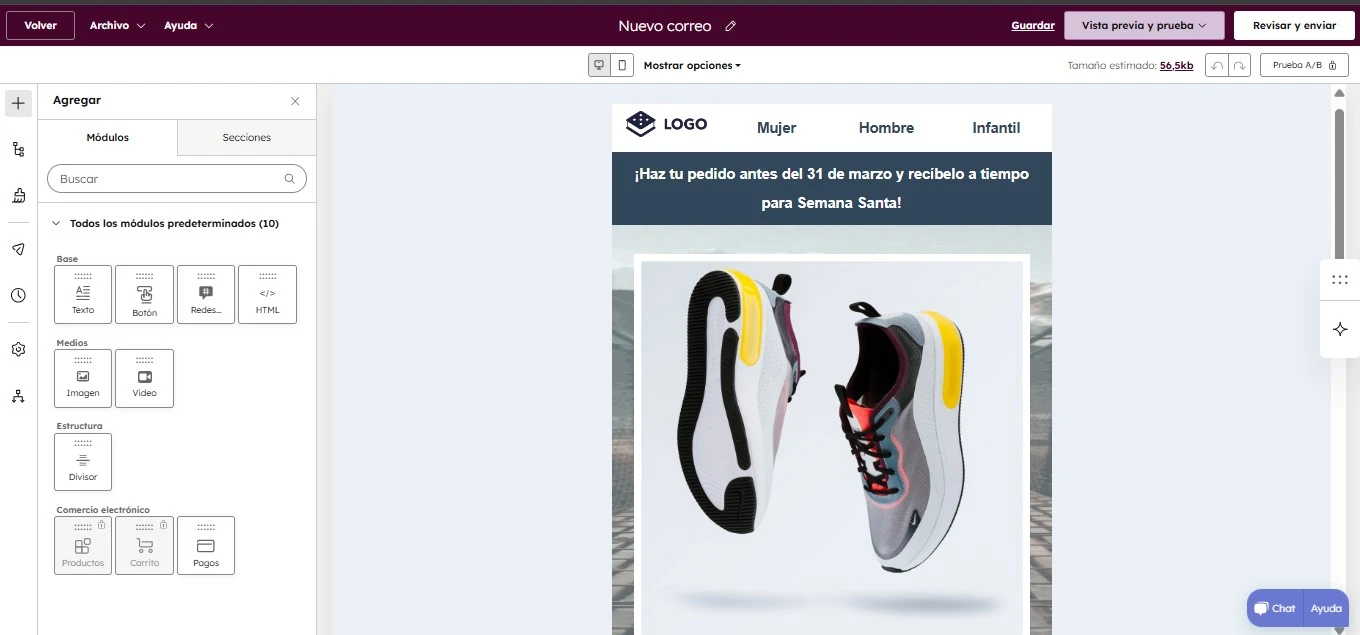Select the Imagen media module
This screenshot has height=635, width=1360.
tap(82, 378)
